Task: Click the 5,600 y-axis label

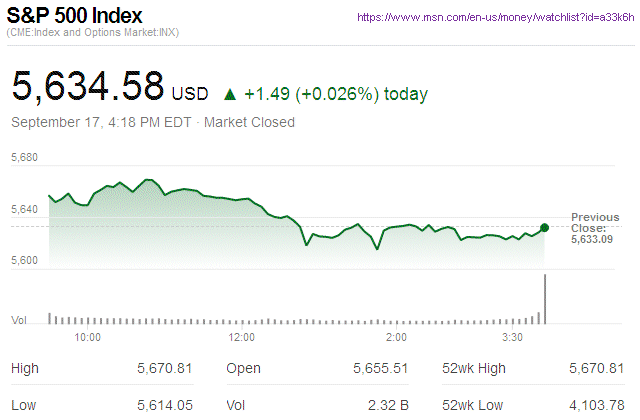Action: tap(24, 260)
